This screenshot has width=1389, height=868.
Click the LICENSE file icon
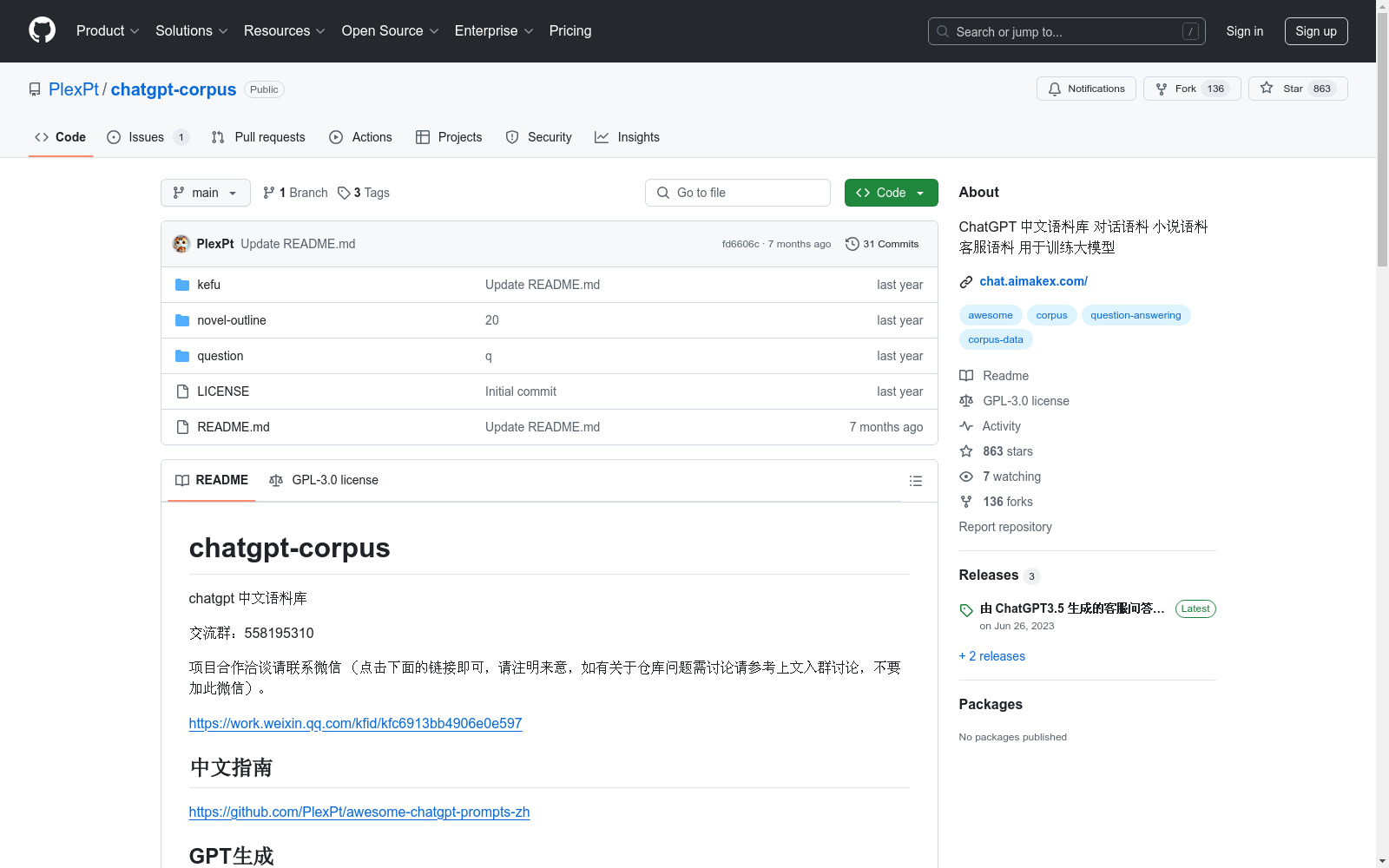pos(182,391)
